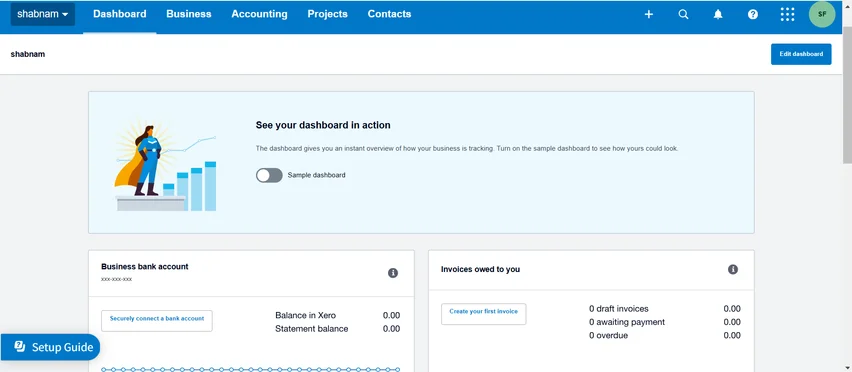
Task: Open the apps grid icon
Action: 787,15
